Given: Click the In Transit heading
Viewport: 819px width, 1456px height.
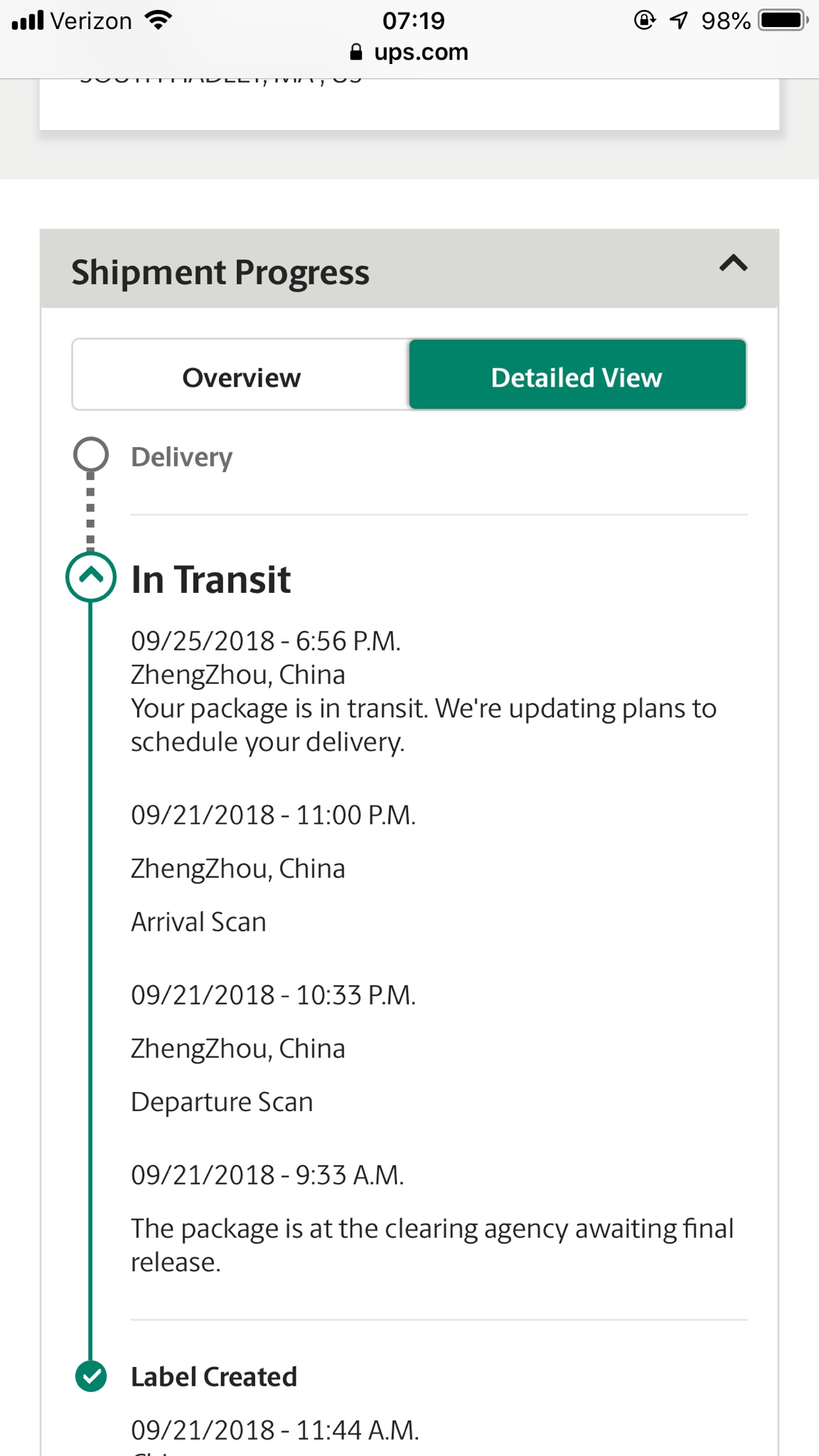Looking at the screenshot, I should tap(211, 579).
